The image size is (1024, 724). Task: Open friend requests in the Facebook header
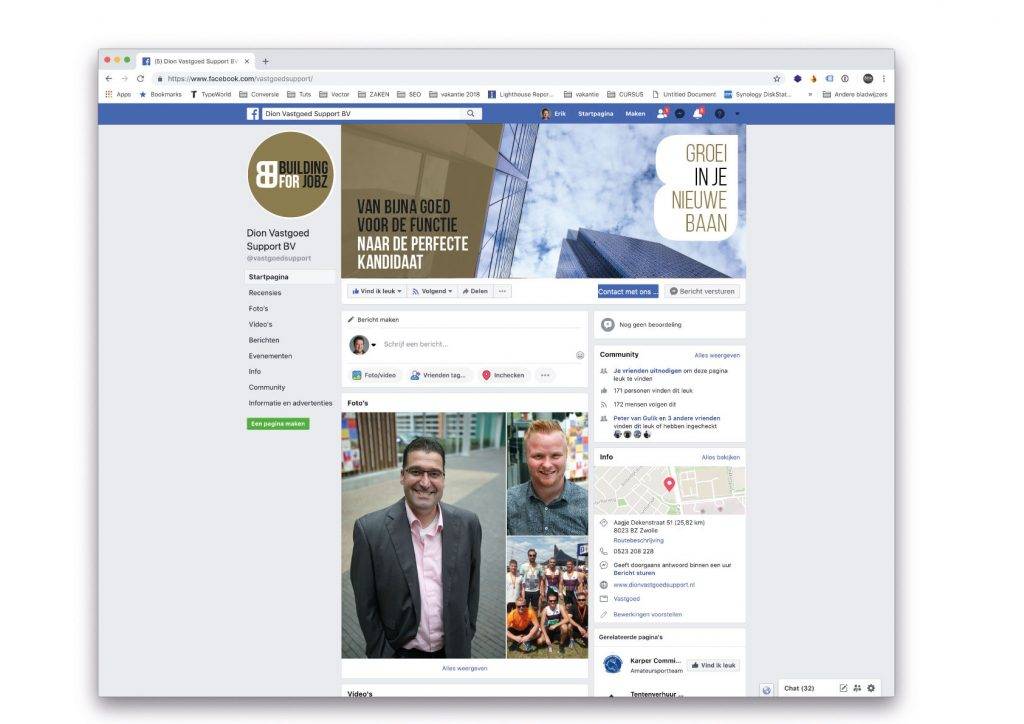point(662,113)
